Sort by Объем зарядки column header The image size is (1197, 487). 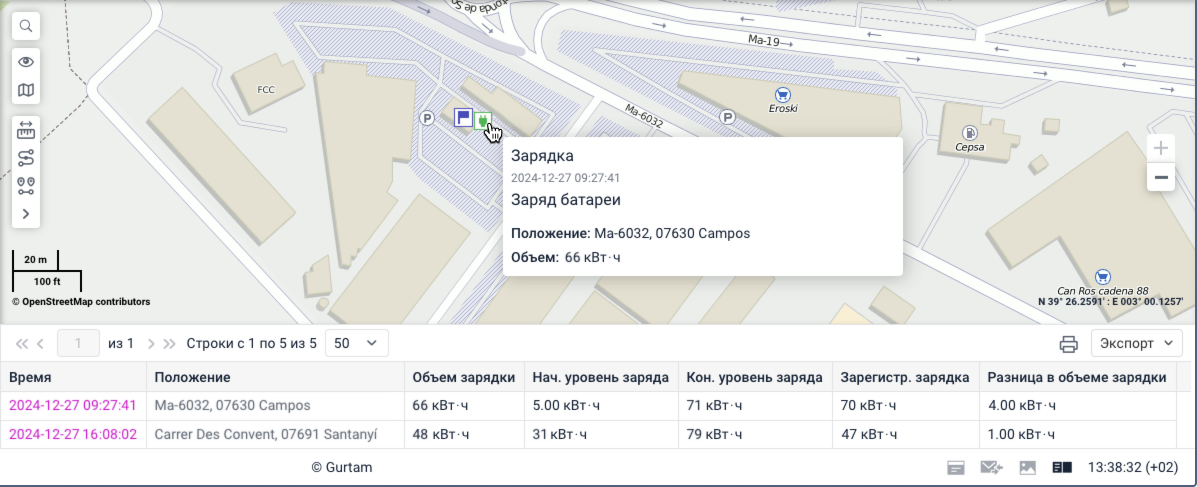coord(463,377)
